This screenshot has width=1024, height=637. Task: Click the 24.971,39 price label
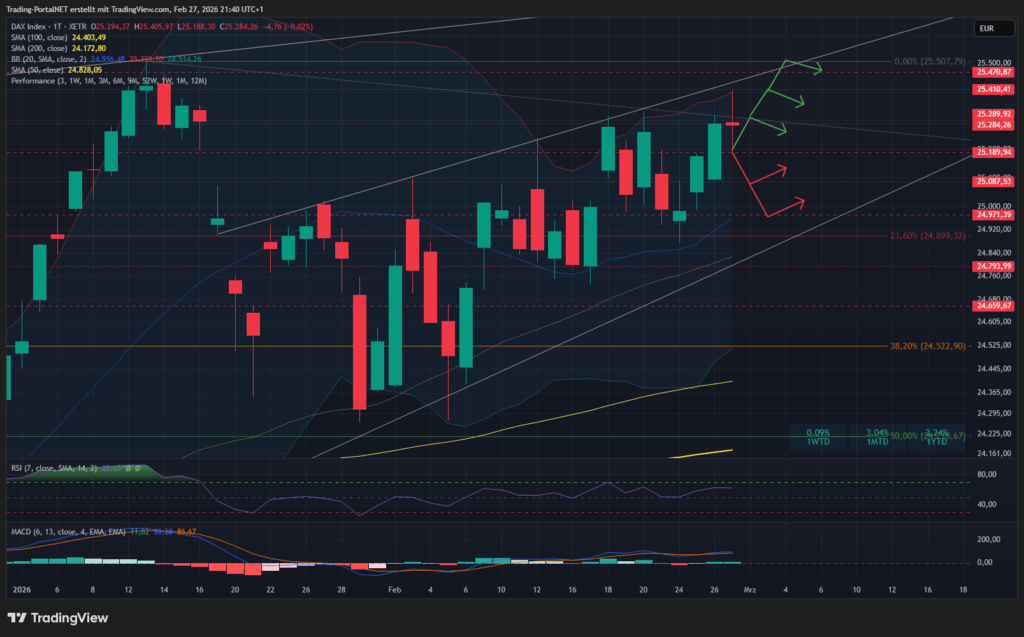click(x=992, y=215)
